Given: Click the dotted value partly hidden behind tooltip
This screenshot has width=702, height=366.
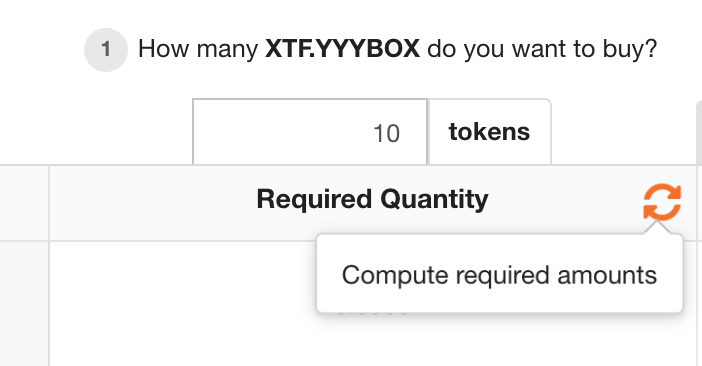Looking at the screenshot, I should pyautogui.click(x=373, y=313).
